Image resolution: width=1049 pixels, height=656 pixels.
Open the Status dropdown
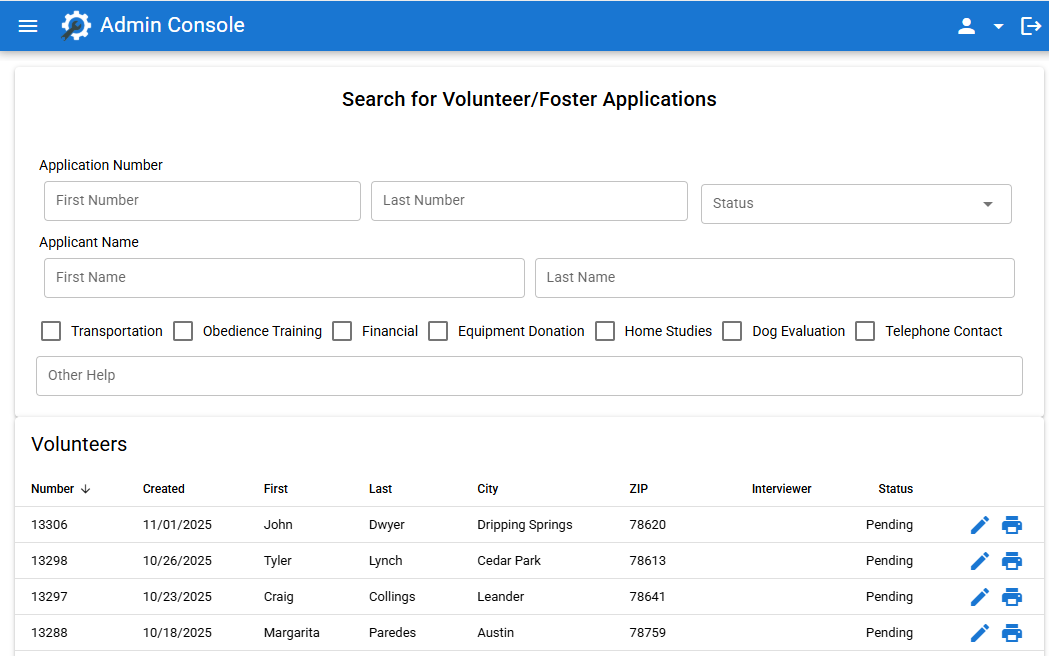coord(856,203)
